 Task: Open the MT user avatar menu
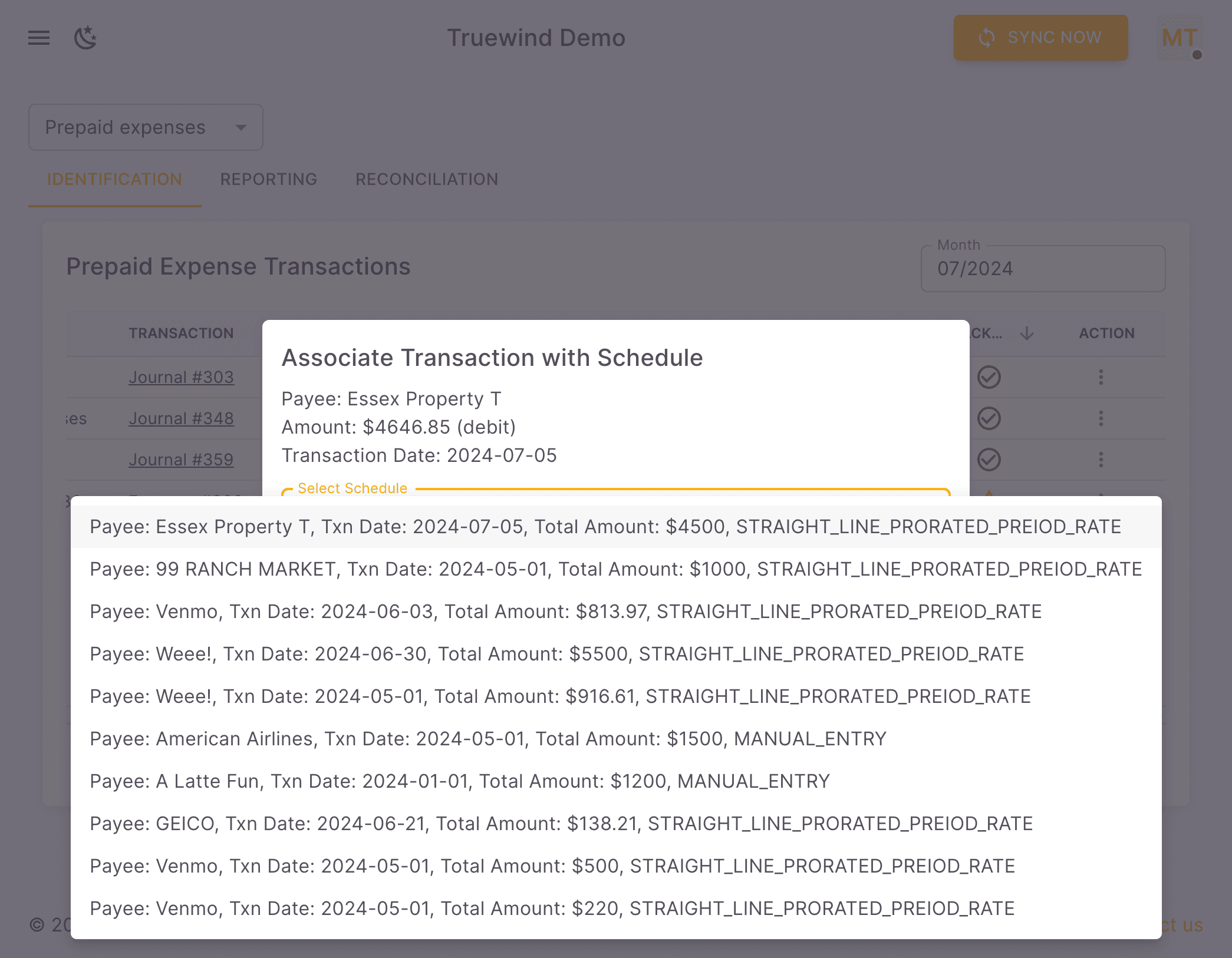point(1179,37)
